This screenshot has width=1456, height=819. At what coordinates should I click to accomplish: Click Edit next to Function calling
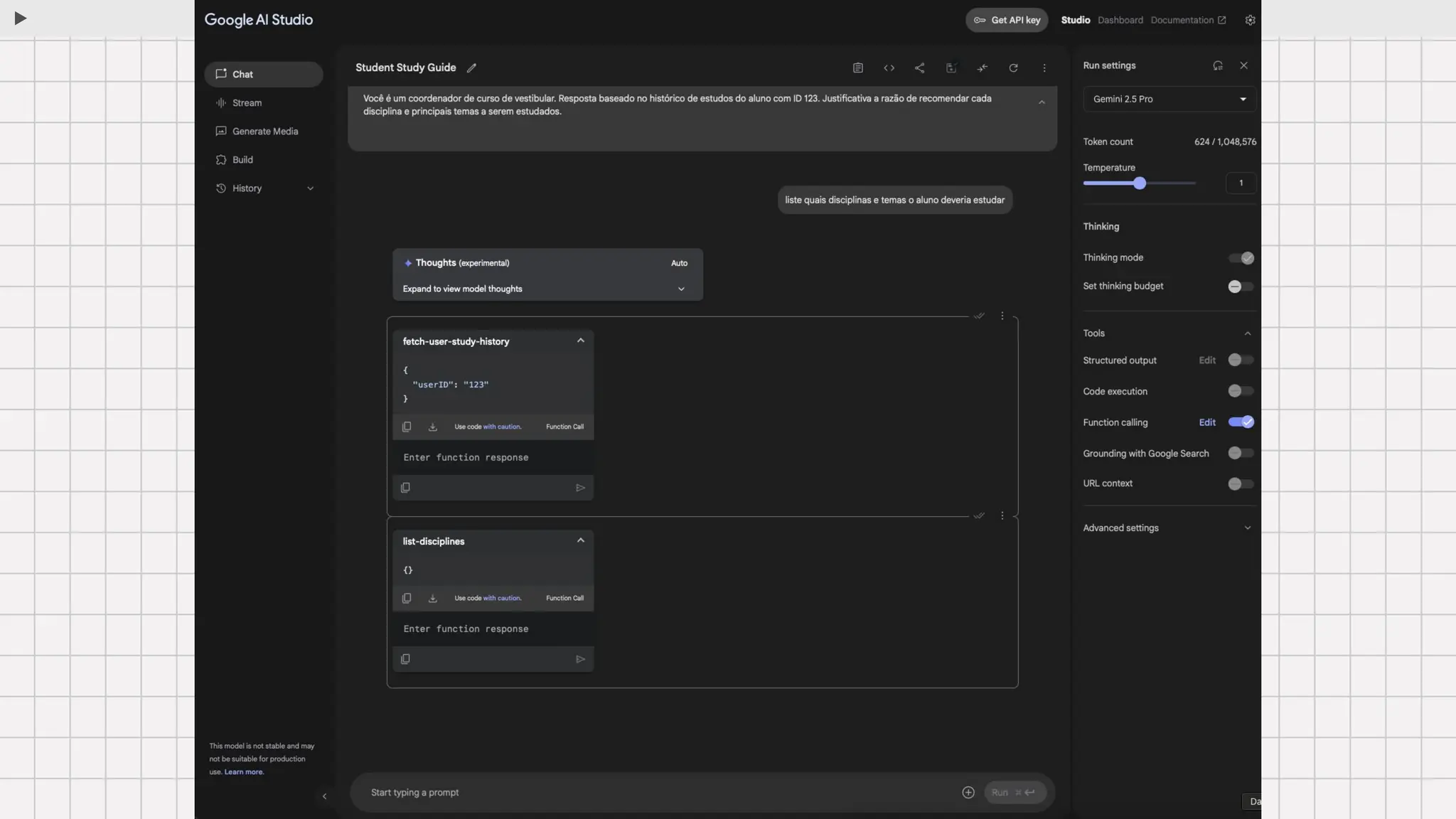click(x=1206, y=422)
